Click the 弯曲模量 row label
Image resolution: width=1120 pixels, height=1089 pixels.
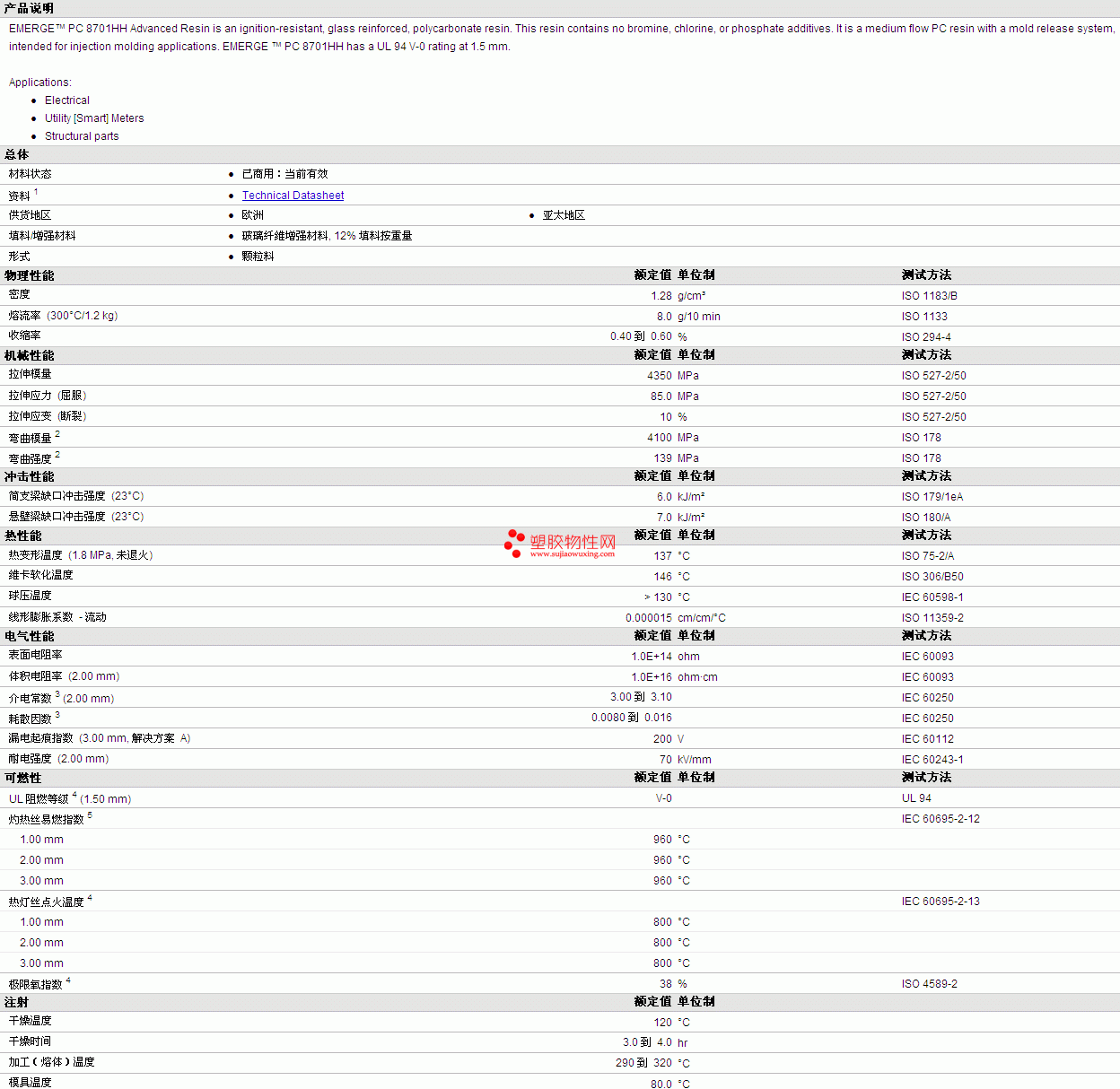[30, 438]
